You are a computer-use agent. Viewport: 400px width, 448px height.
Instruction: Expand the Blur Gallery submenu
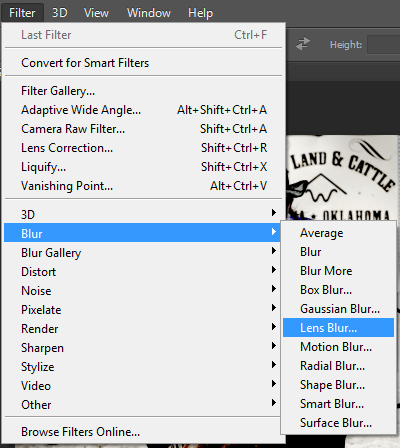(143, 253)
